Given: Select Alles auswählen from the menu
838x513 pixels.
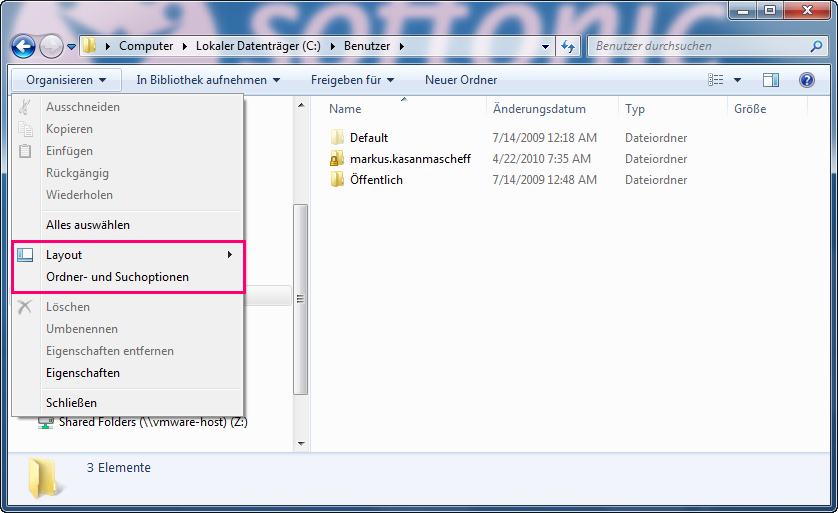Looking at the screenshot, I should [x=88, y=225].
